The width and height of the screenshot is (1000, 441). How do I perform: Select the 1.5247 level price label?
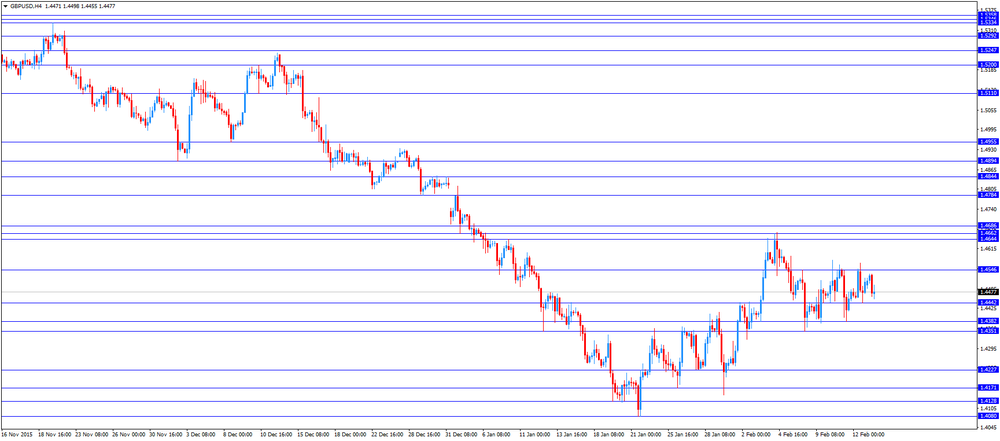988,50
